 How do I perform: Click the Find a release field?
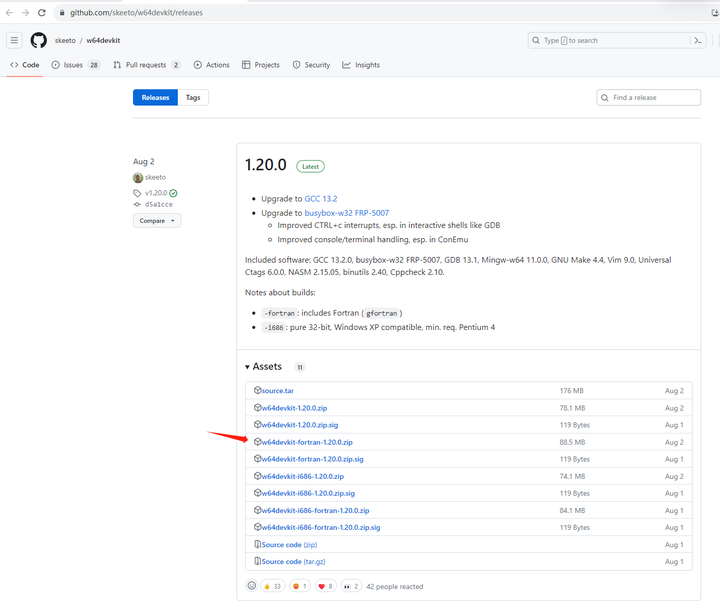[x=648, y=97]
